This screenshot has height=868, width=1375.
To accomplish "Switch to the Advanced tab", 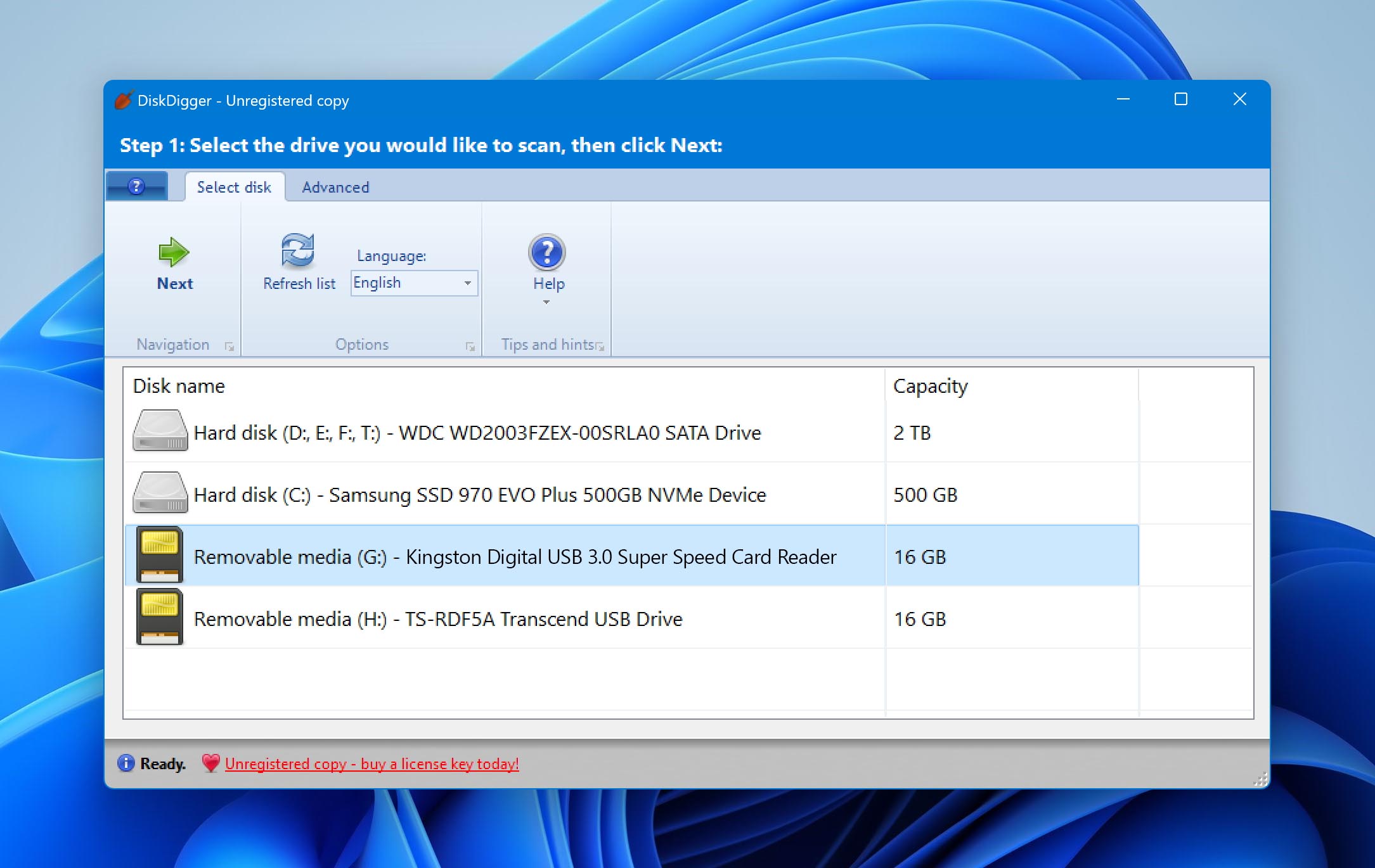I will (335, 187).
